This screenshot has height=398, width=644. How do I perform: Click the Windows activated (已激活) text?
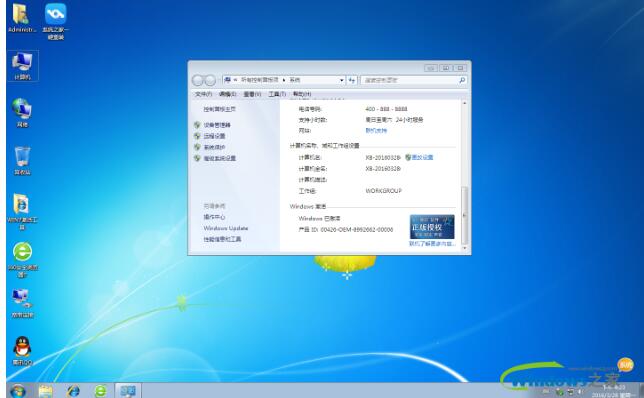pyautogui.click(x=319, y=218)
